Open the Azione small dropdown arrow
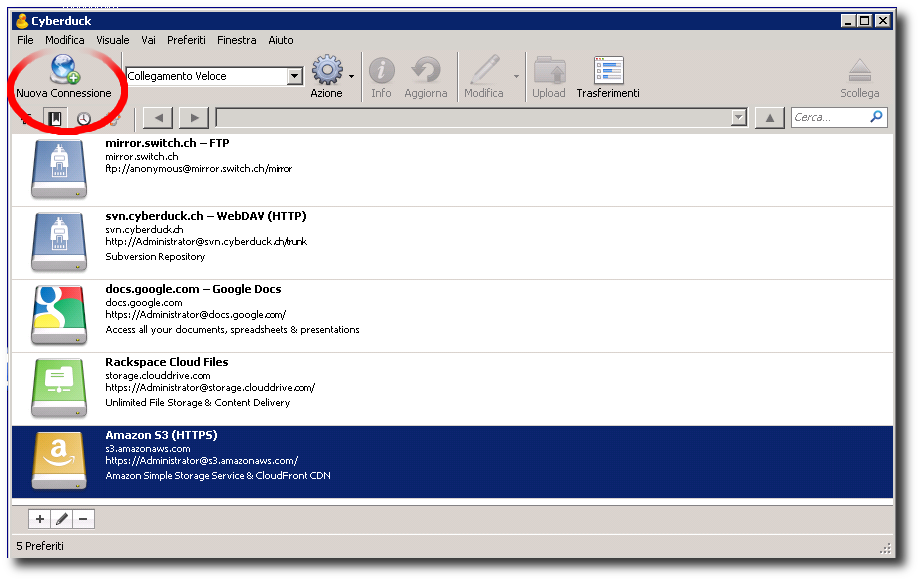Viewport: 920px width, 581px height. pos(351,76)
